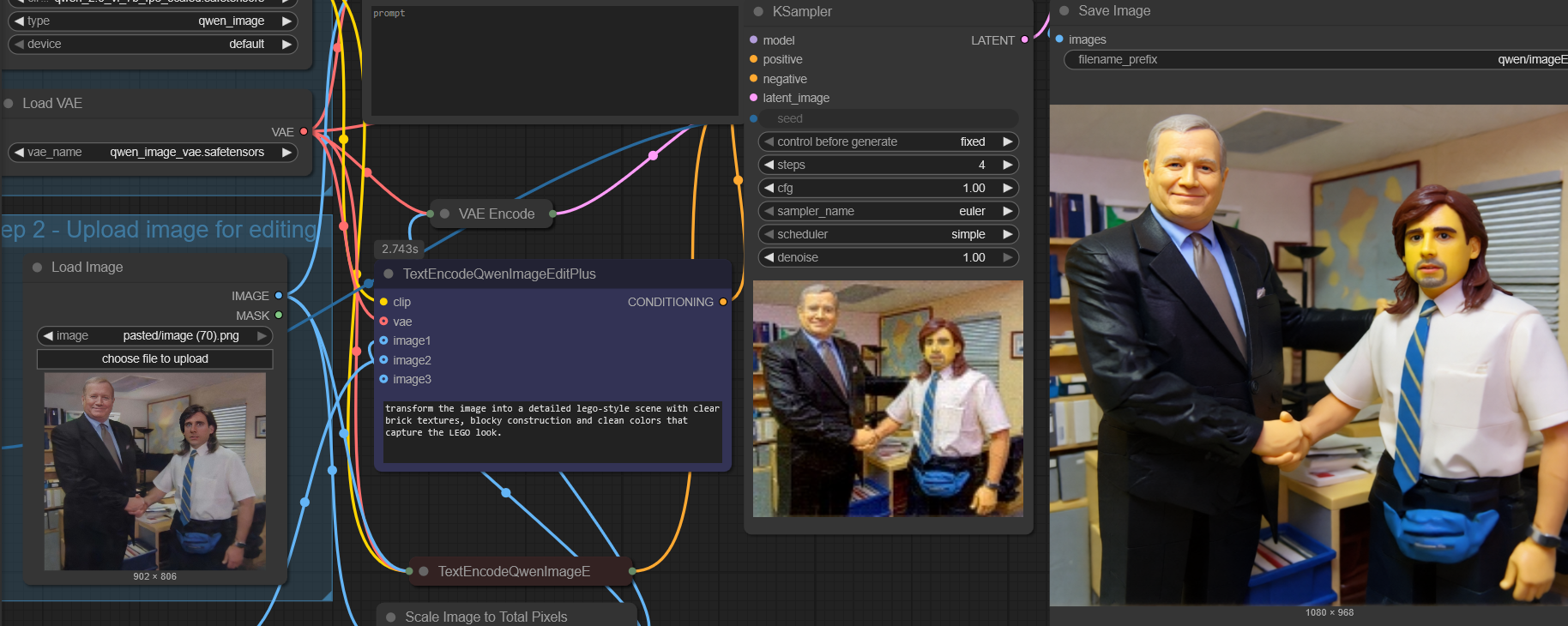Screen dimensions: 1568x626
Task: Click the image2 input socket
Action: click(x=383, y=360)
